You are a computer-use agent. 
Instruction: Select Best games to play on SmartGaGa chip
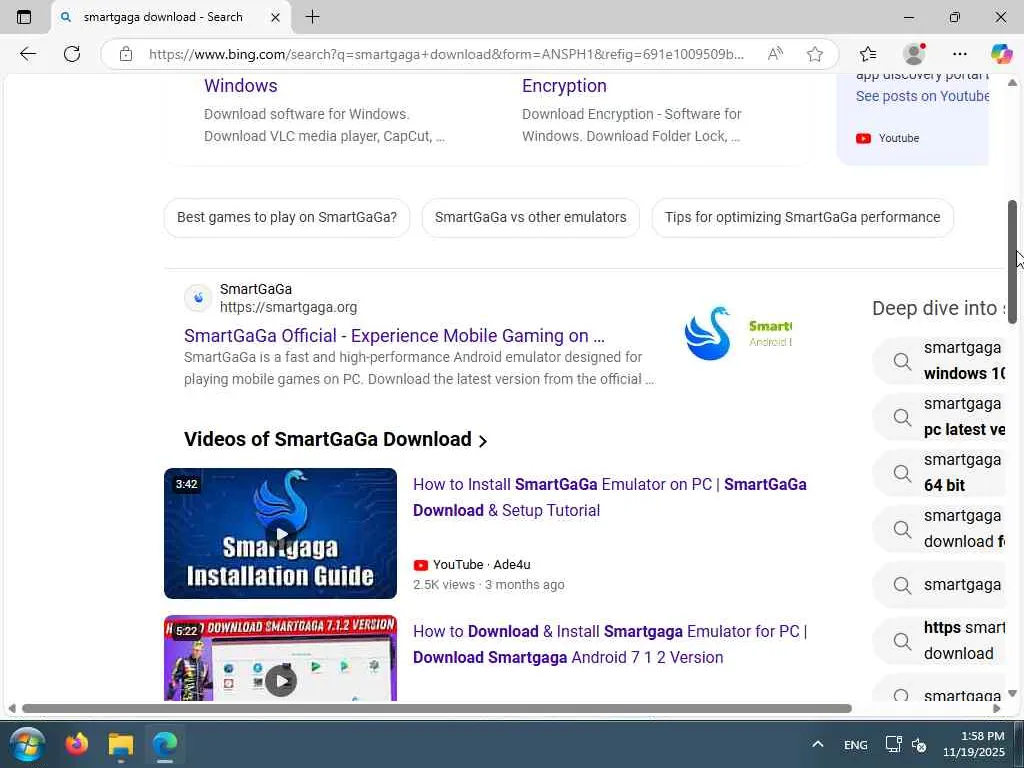click(287, 217)
